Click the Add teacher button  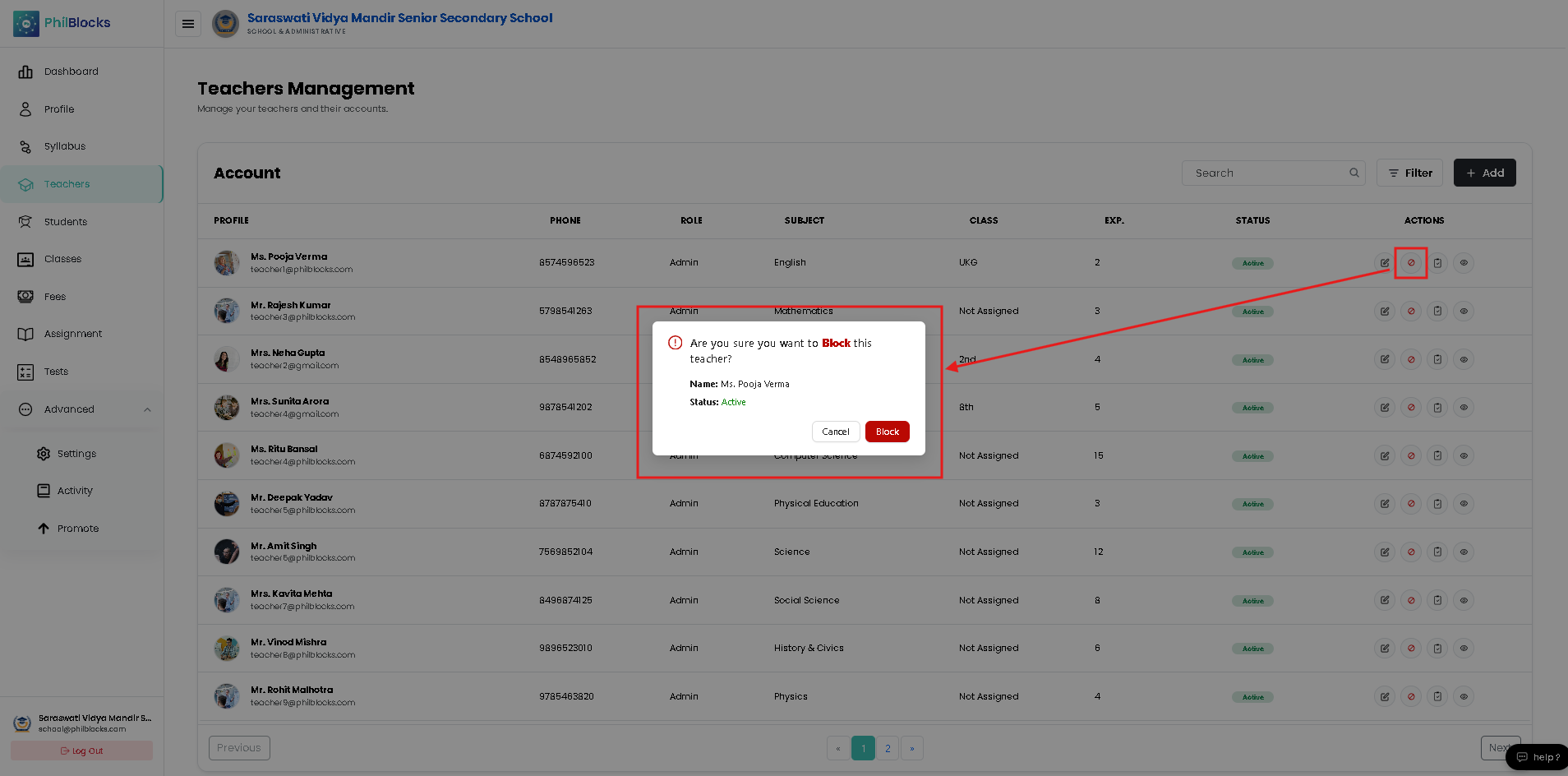1484,173
